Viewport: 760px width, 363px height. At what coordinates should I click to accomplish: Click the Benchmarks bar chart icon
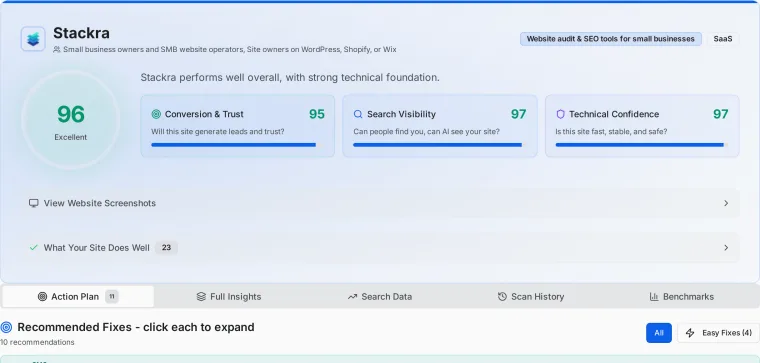point(654,297)
